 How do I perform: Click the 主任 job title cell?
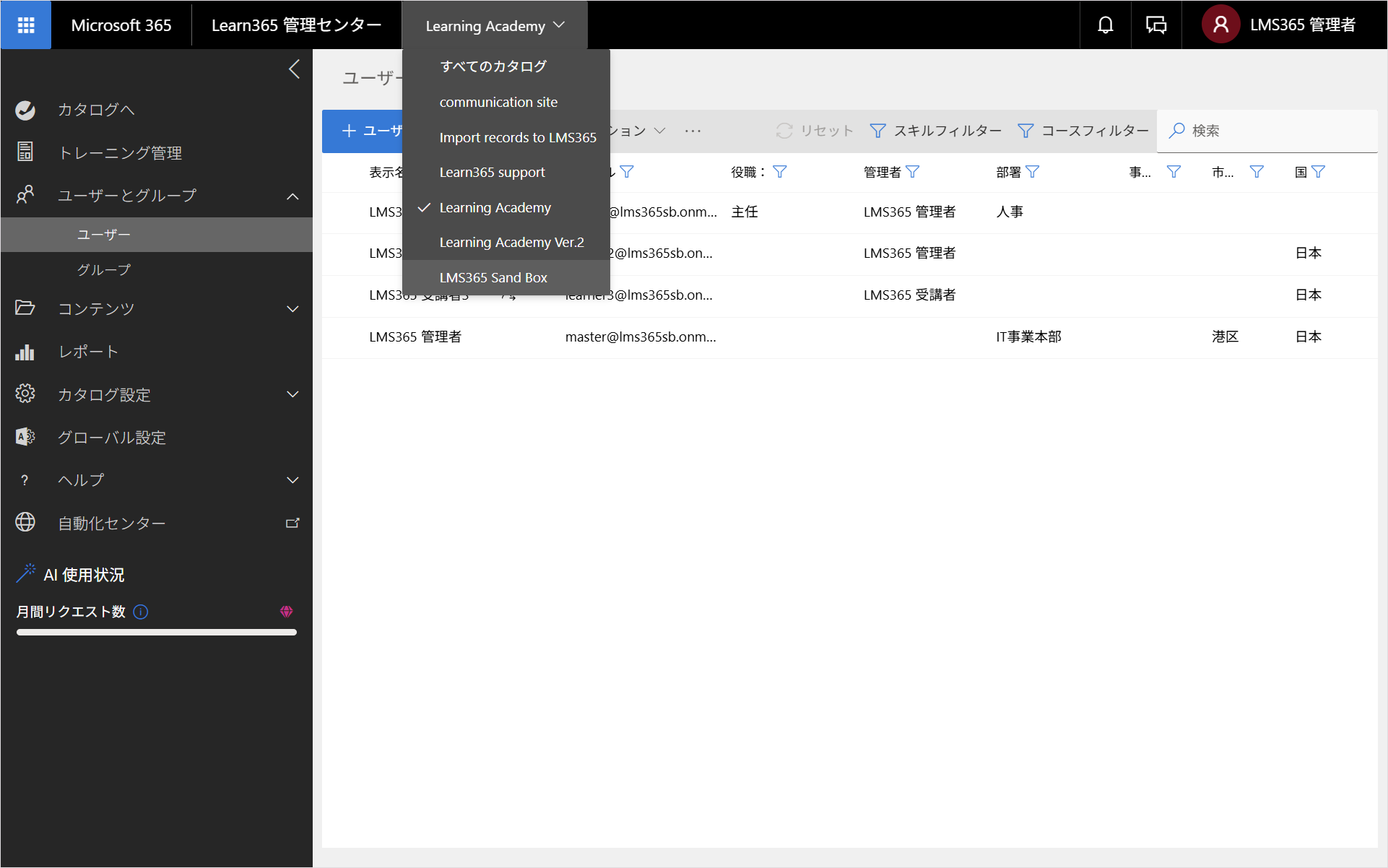pyautogui.click(x=745, y=212)
